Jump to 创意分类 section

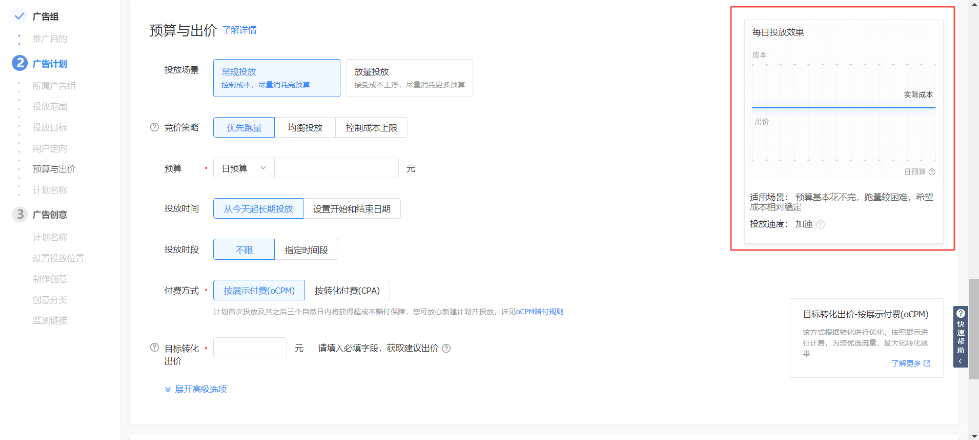[50, 300]
